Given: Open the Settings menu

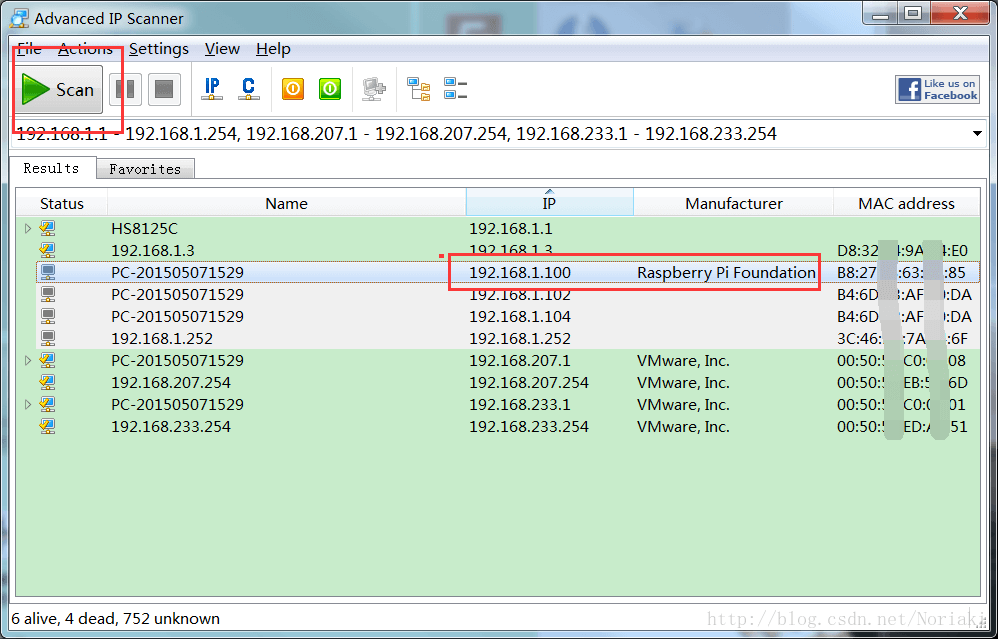Looking at the screenshot, I should coord(158,49).
